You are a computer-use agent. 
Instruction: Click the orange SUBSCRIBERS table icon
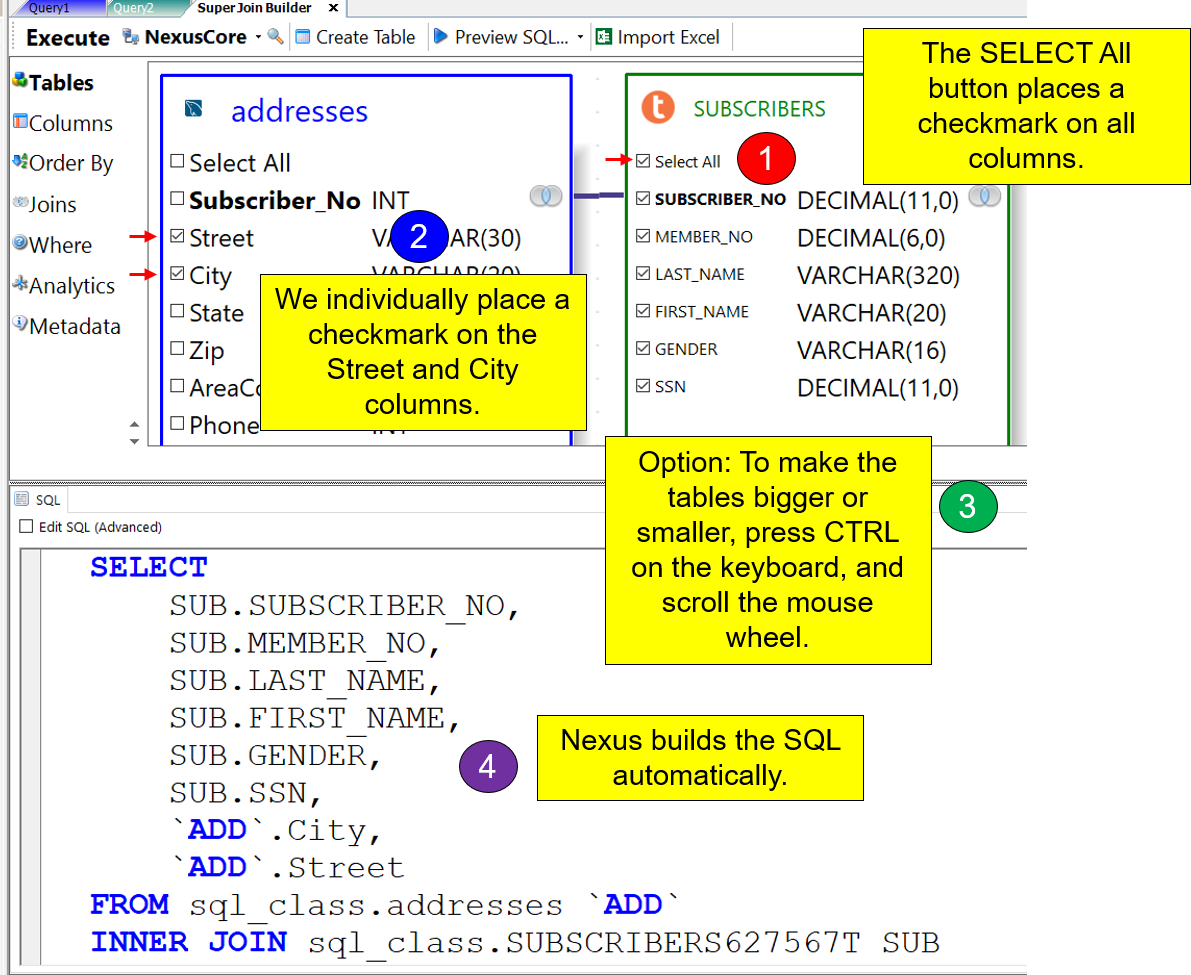coord(658,108)
